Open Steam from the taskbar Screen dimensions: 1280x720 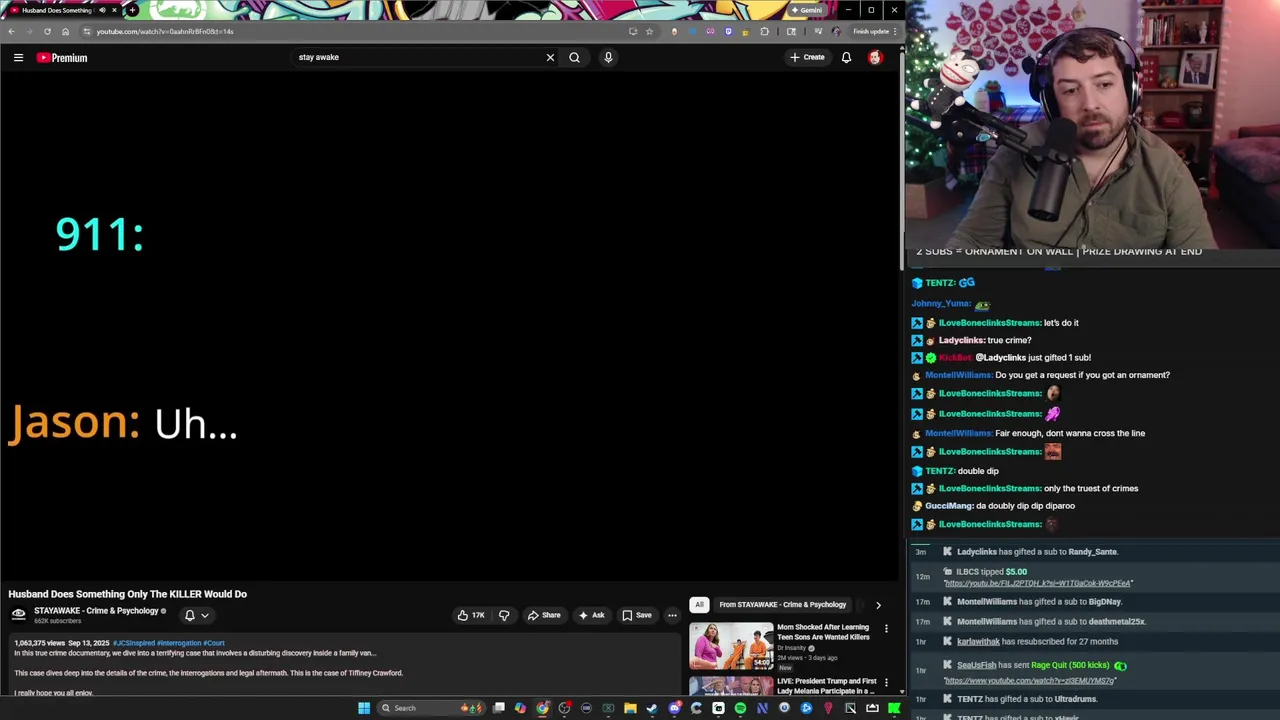tap(652, 708)
